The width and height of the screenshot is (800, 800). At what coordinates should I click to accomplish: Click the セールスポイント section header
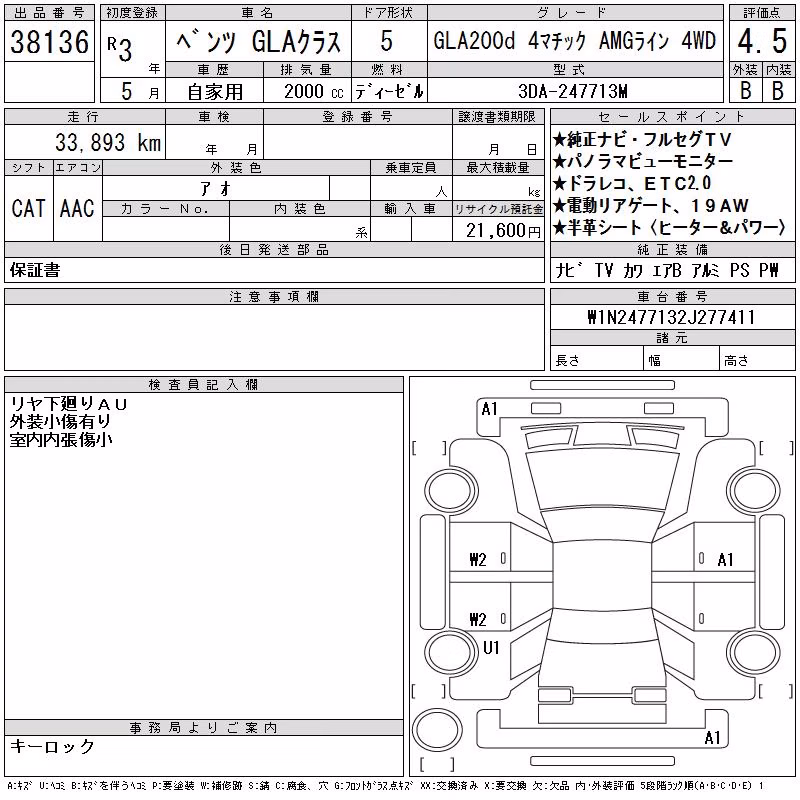(x=672, y=116)
